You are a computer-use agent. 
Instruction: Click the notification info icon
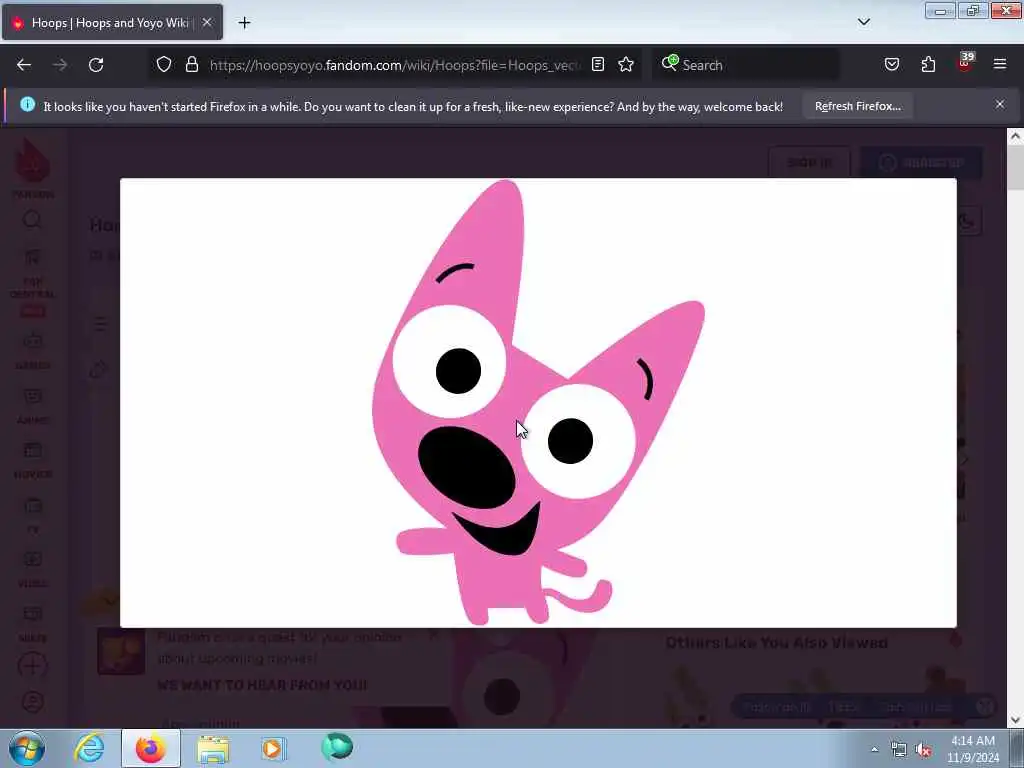coord(27,104)
